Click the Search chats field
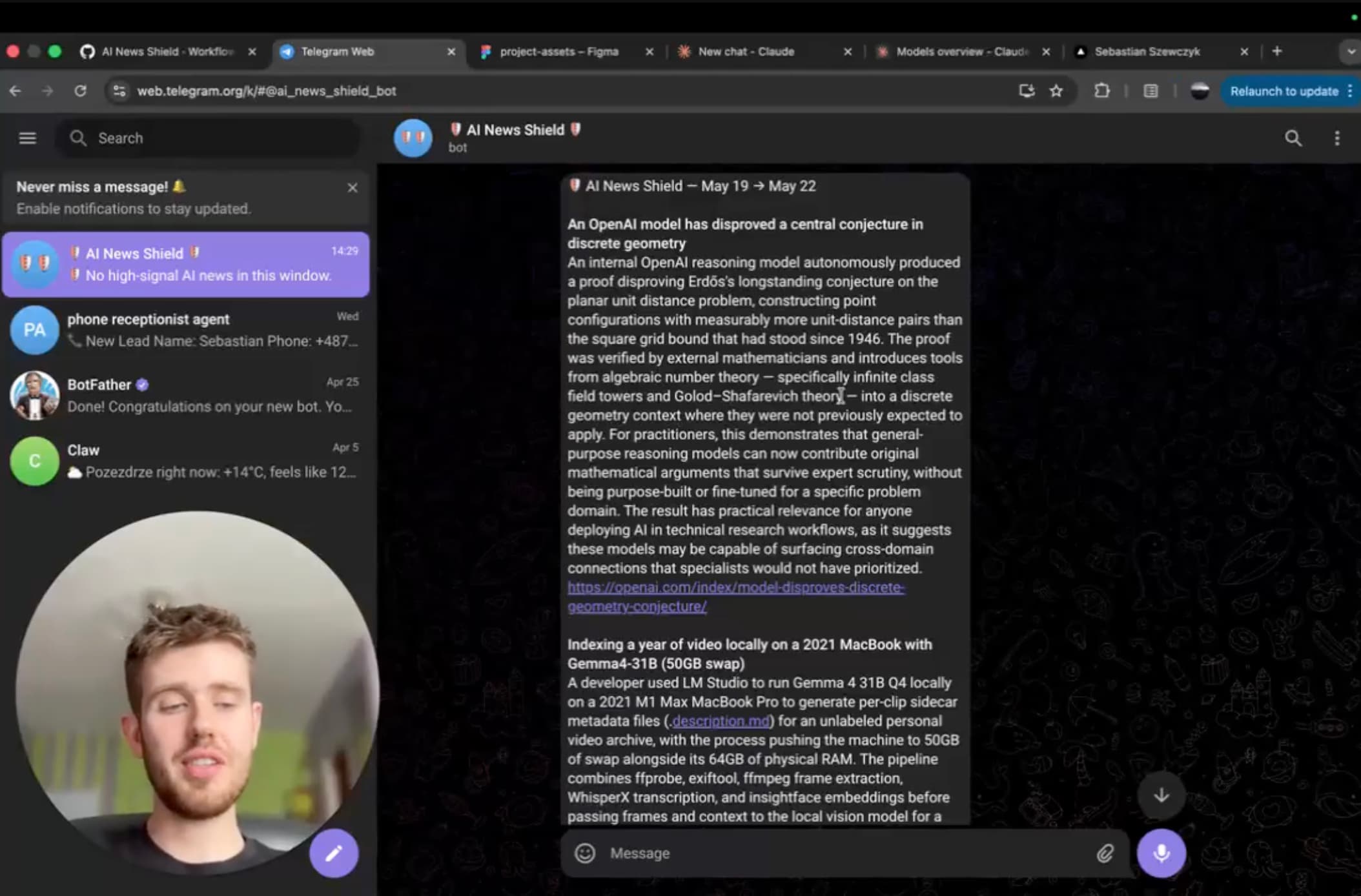Screen dimensions: 1361x896 coord(208,138)
